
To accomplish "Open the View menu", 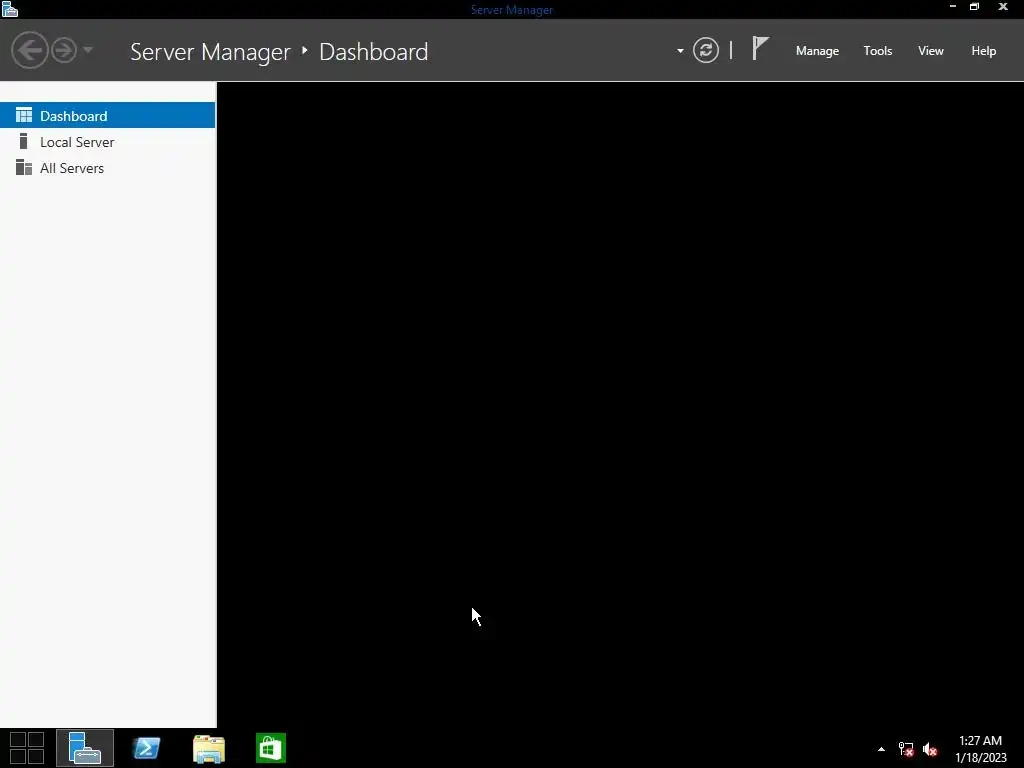I will pos(930,51).
